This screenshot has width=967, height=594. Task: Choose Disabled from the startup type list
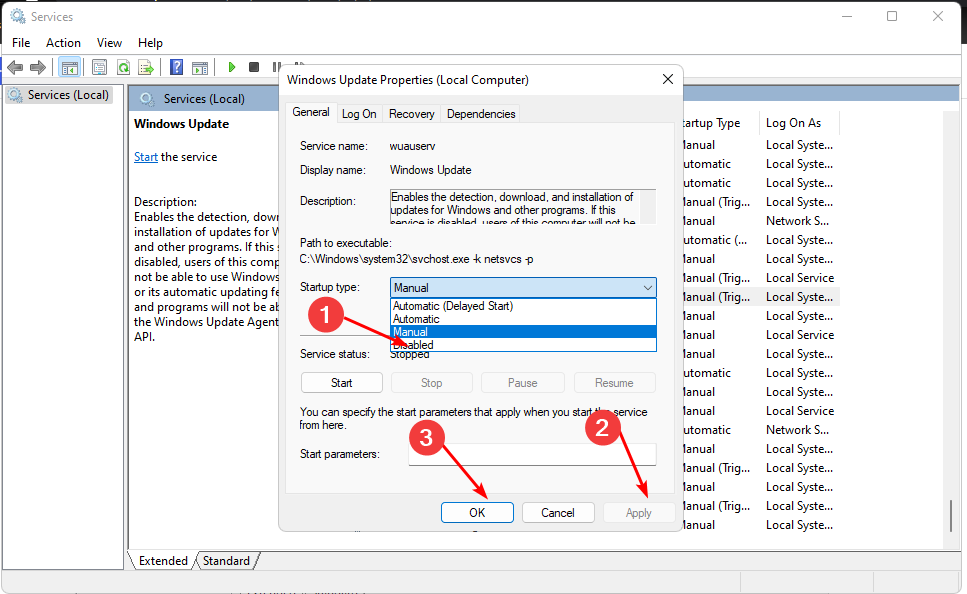coord(523,345)
